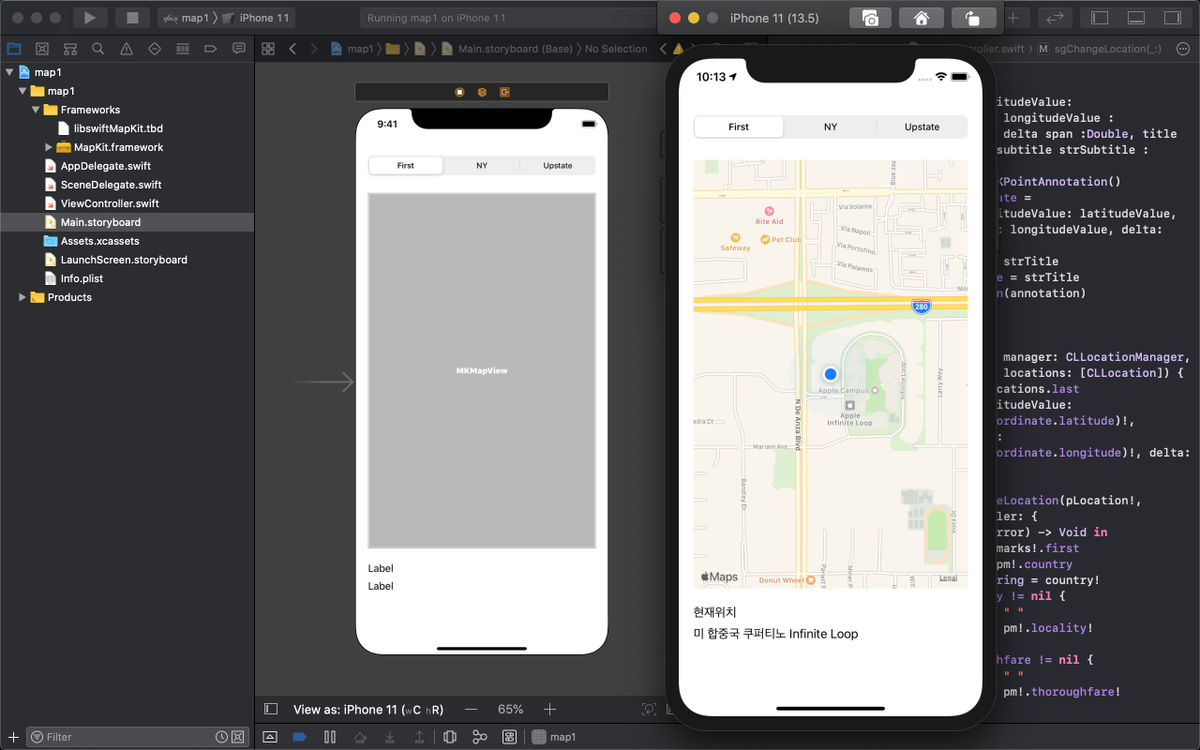Take a simulator screenshot
The image size is (1200, 750).
pos(870,18)
